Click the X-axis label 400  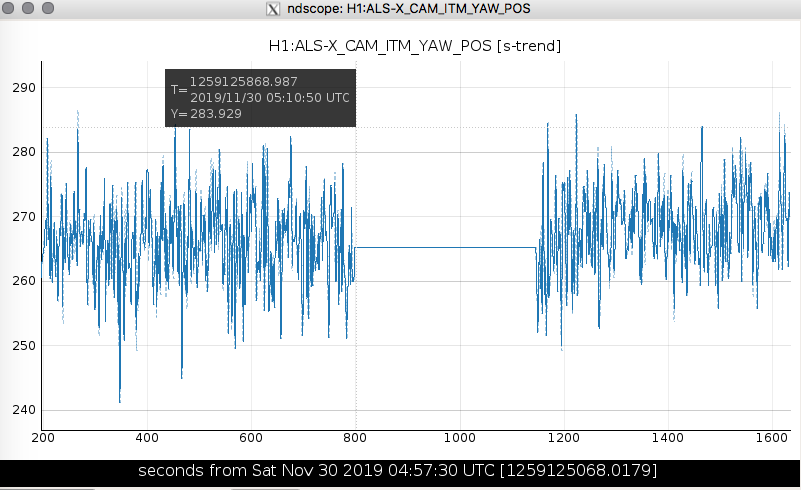[x=147, y=438]
